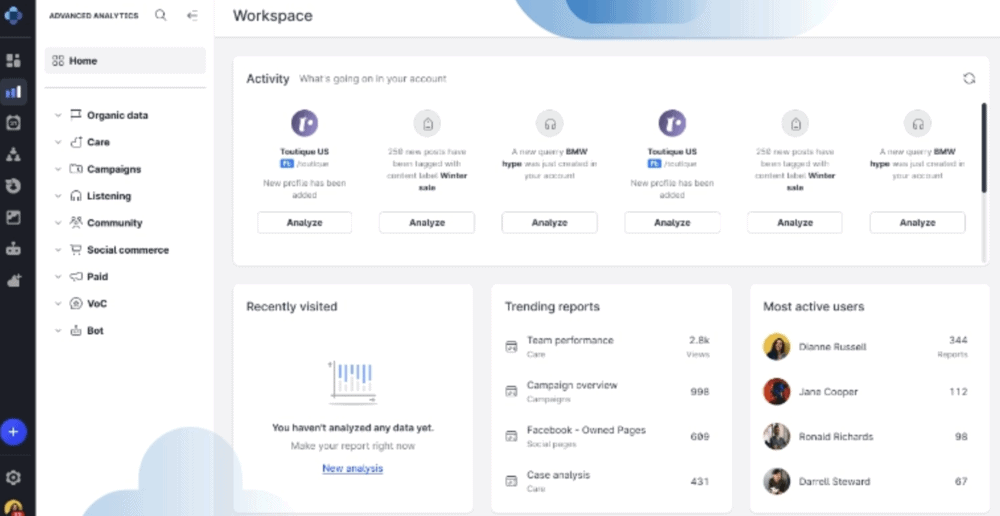
Task: Click Analyze under second Toutique US card
Action: (672, 223)
